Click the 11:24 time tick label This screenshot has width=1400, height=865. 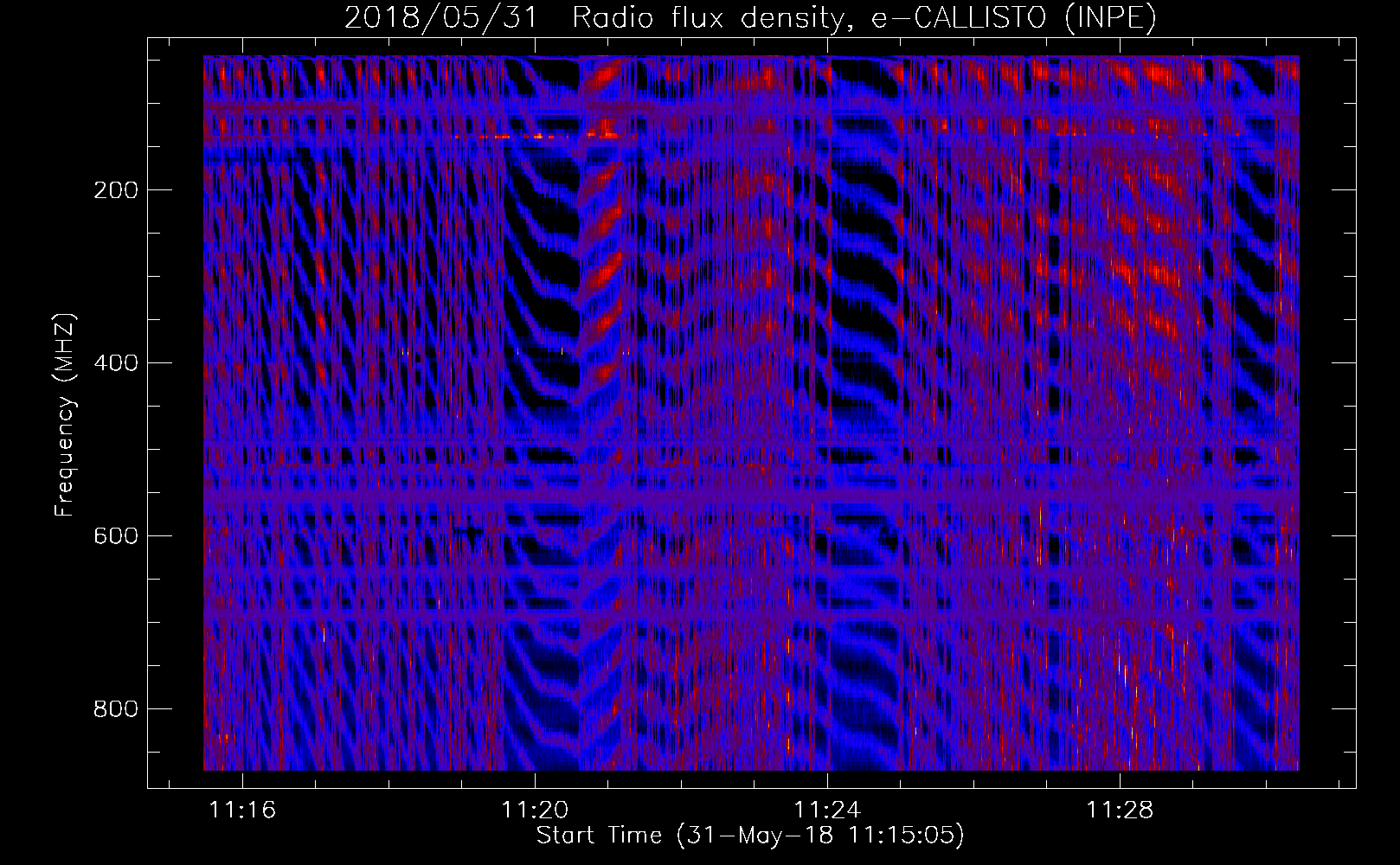click(827, 810)
